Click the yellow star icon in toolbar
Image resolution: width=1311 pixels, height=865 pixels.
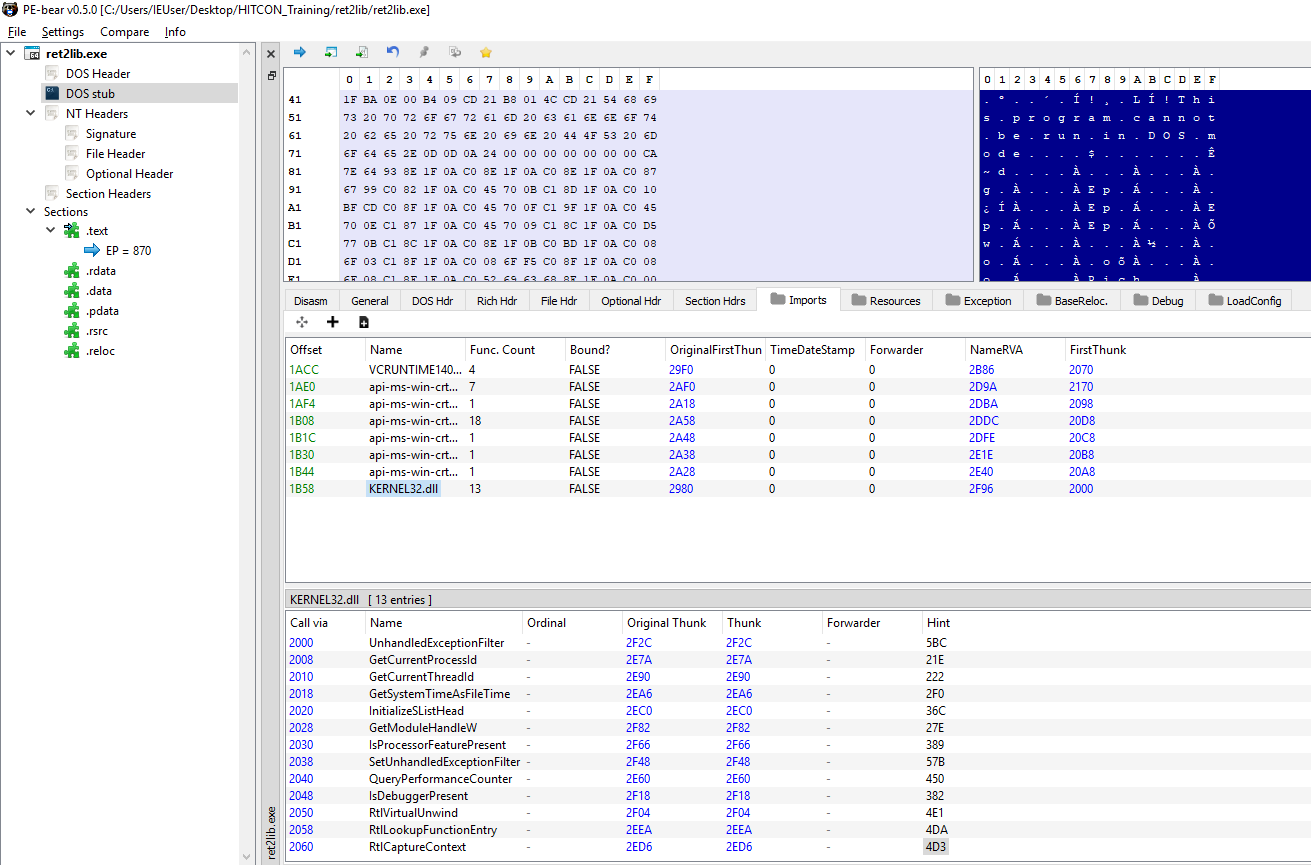pos(486,52)
